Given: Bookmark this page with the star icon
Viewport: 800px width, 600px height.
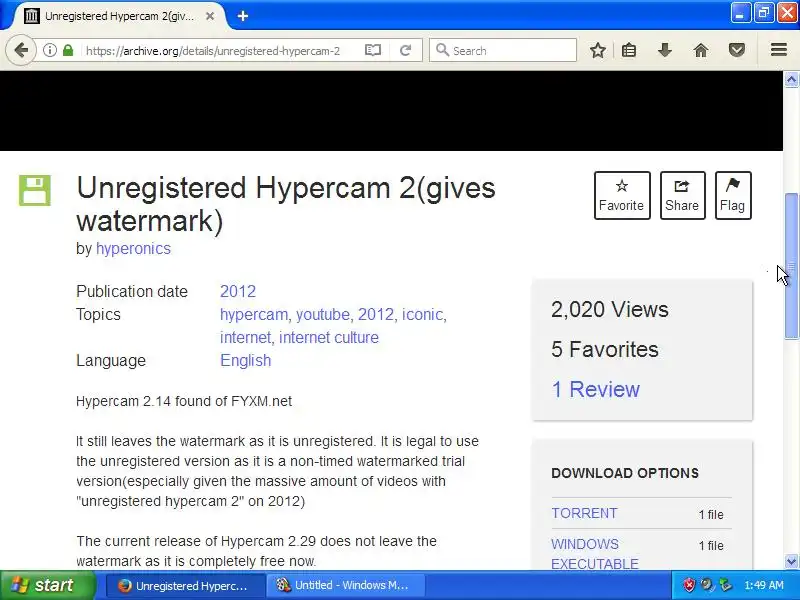Looking at the screenshot, I should tap(597, 50).
